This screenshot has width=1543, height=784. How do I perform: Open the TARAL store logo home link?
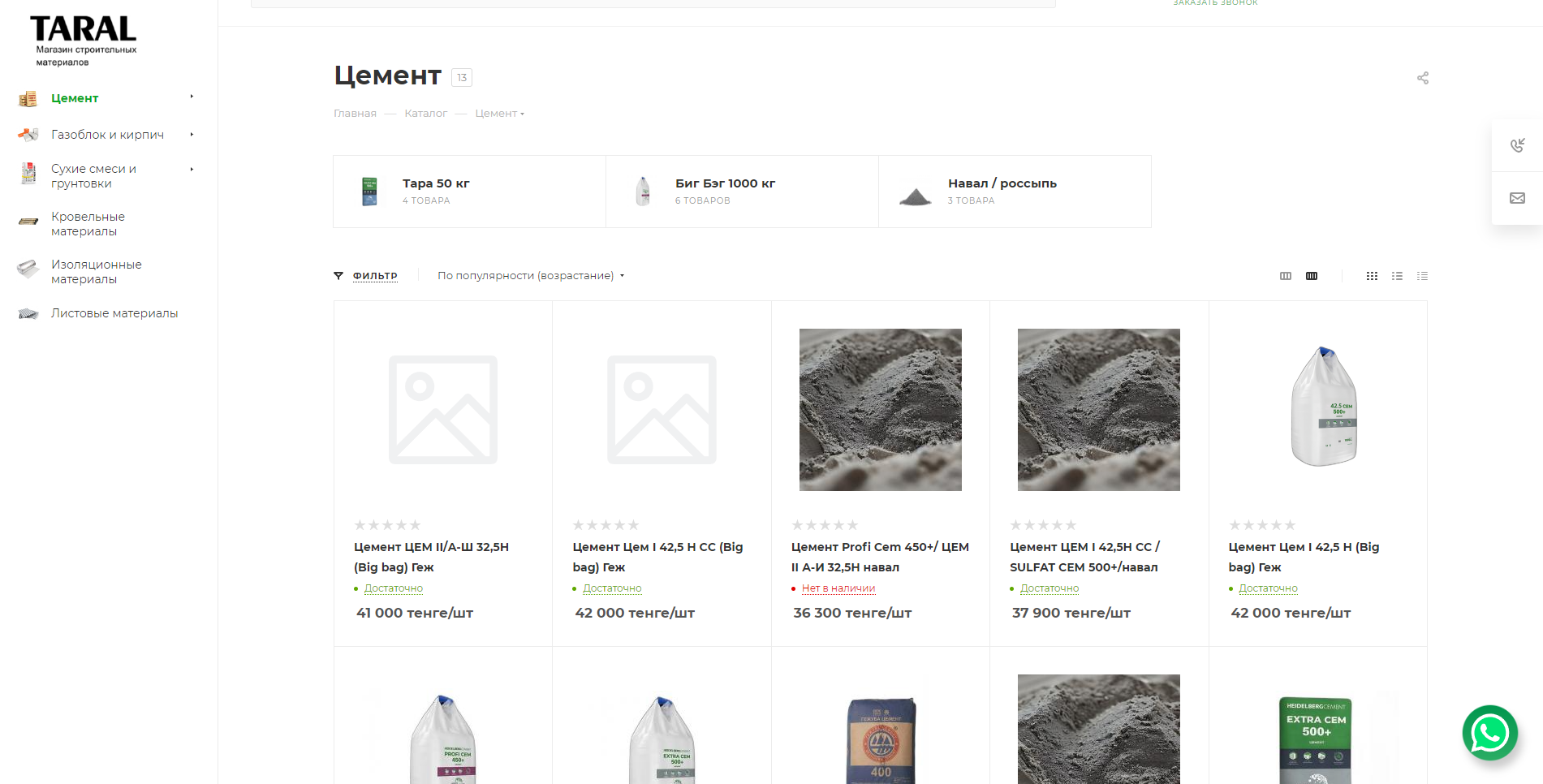[x=84, y=41]
